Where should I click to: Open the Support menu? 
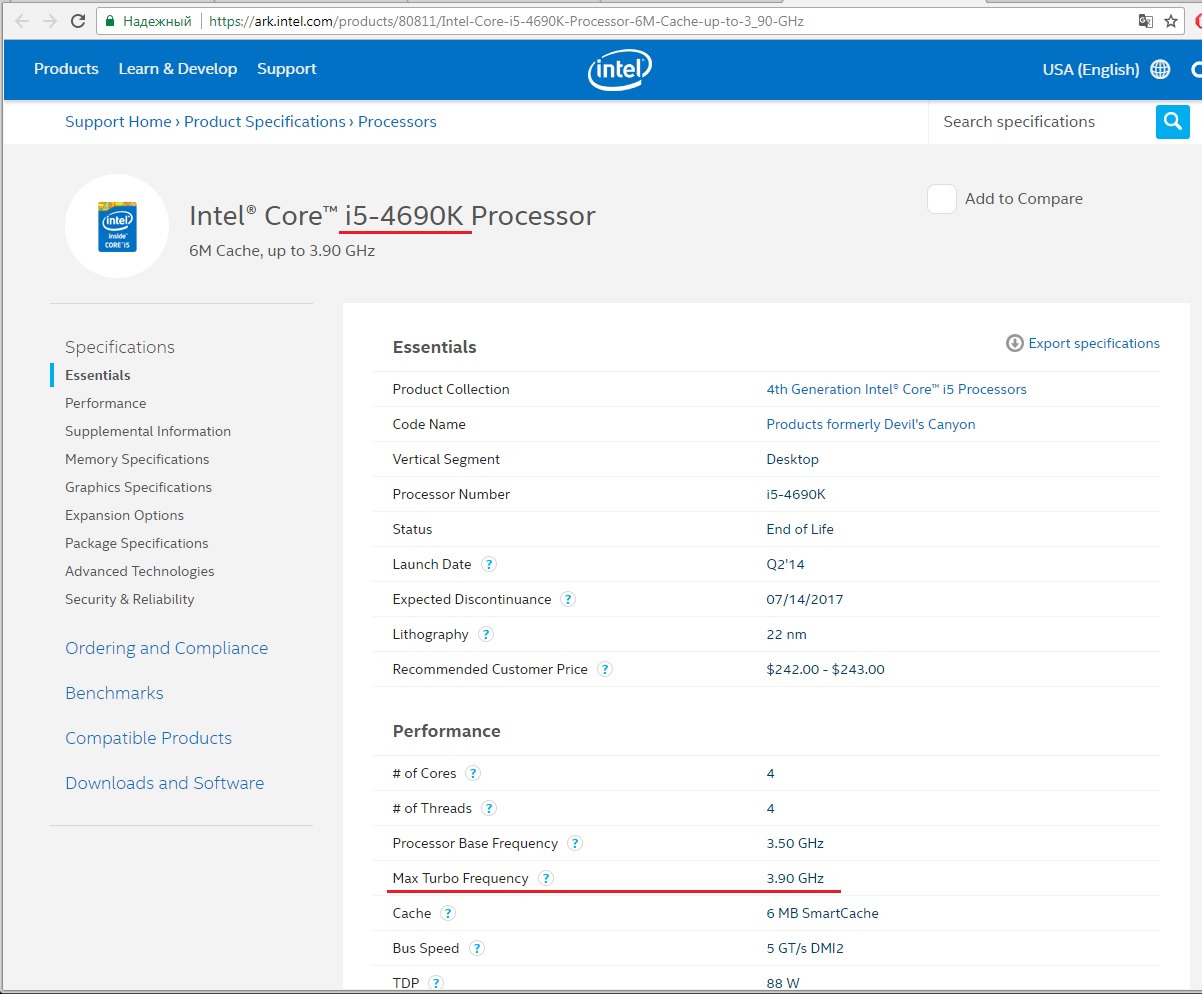(286, 69)
